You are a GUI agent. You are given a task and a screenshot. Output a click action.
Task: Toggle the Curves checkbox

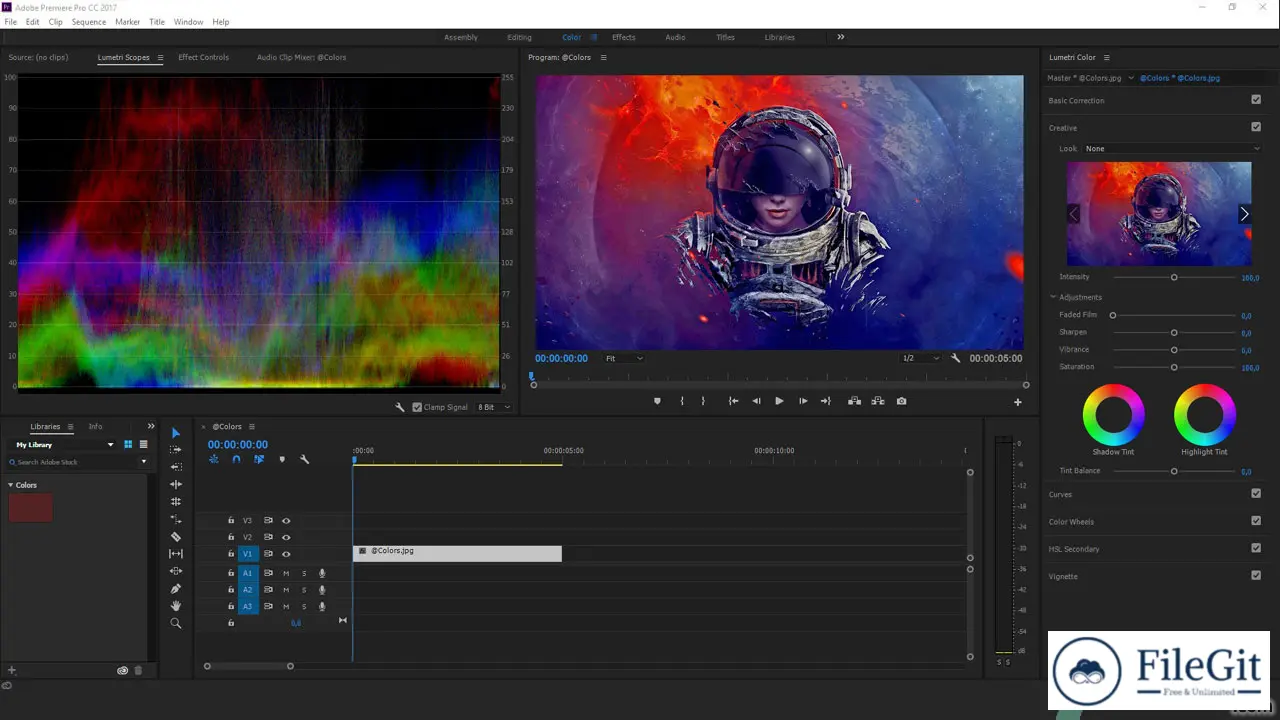1256,493
